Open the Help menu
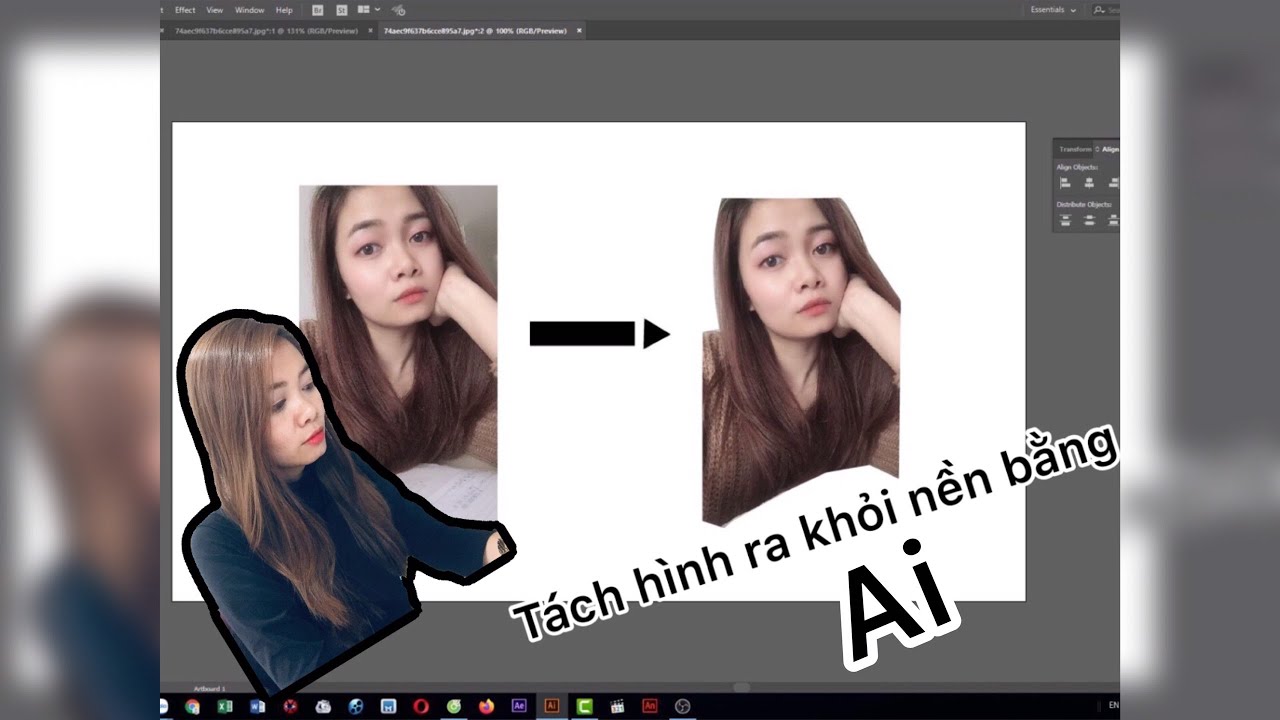Image resolution: width=1280 pixels, height=720 pixels. coord(284,10)
